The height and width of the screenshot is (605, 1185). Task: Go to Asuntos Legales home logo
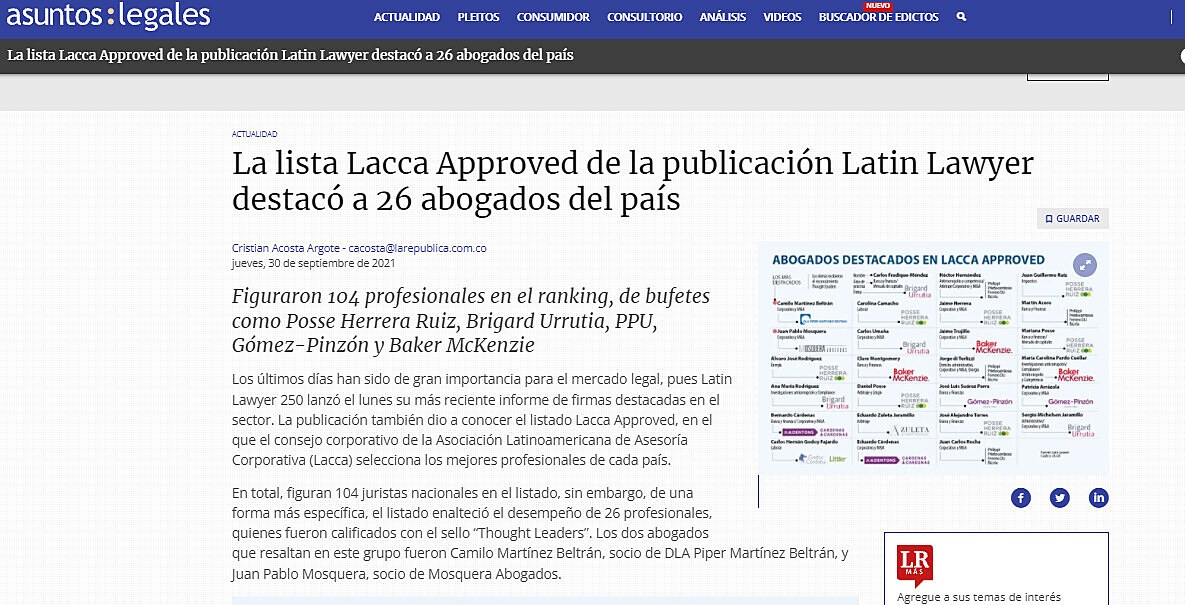108,15
